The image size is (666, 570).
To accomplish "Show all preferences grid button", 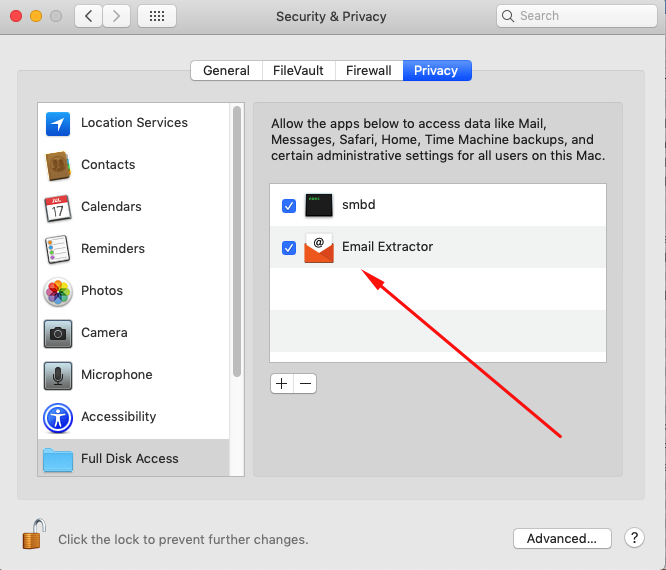I will tap(157, 16).
